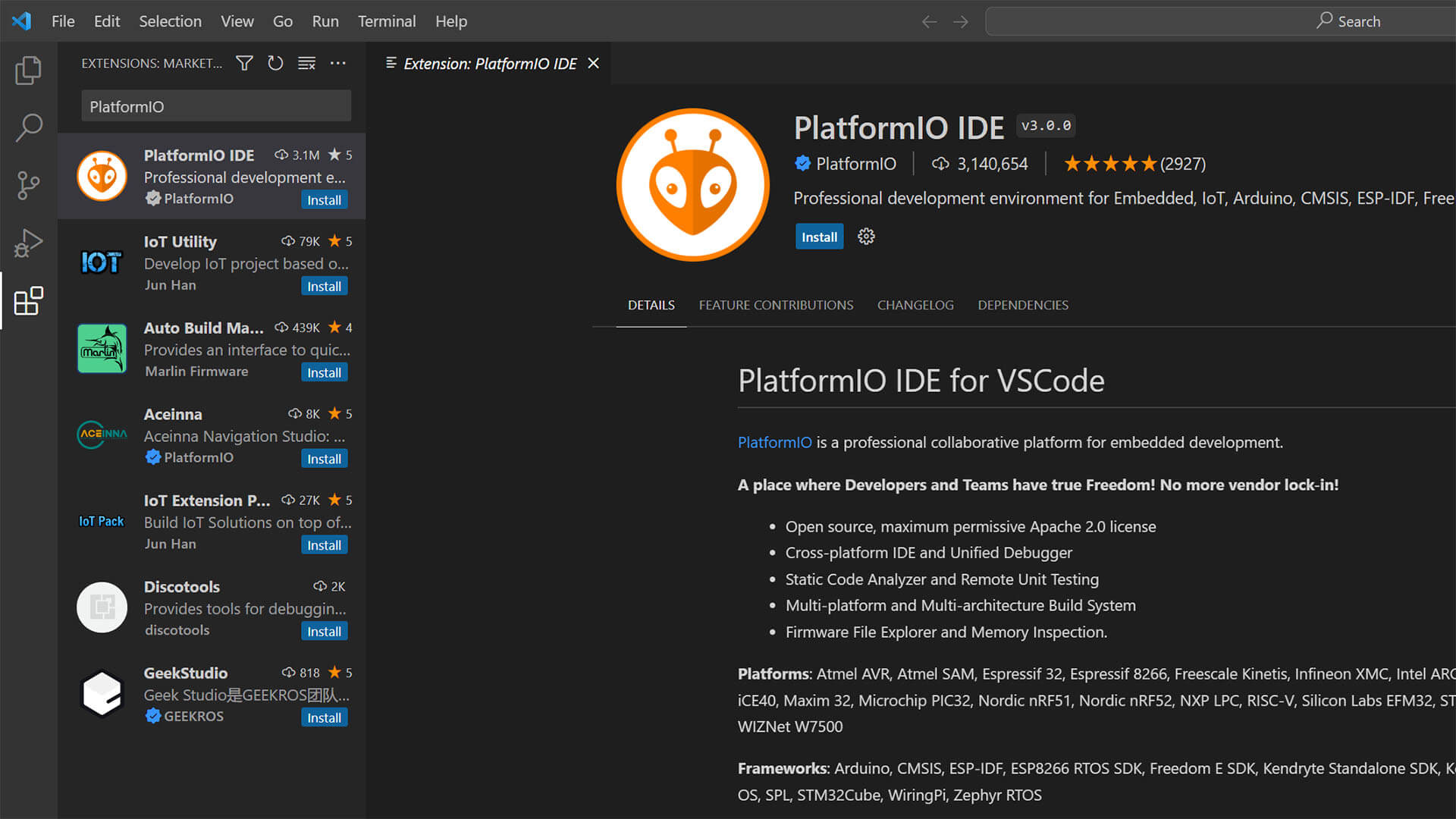Click the IoT Utility extension icon
The width and height of the screenshot is (1456, 819).
pyautogui.click(x=101, y=262)
